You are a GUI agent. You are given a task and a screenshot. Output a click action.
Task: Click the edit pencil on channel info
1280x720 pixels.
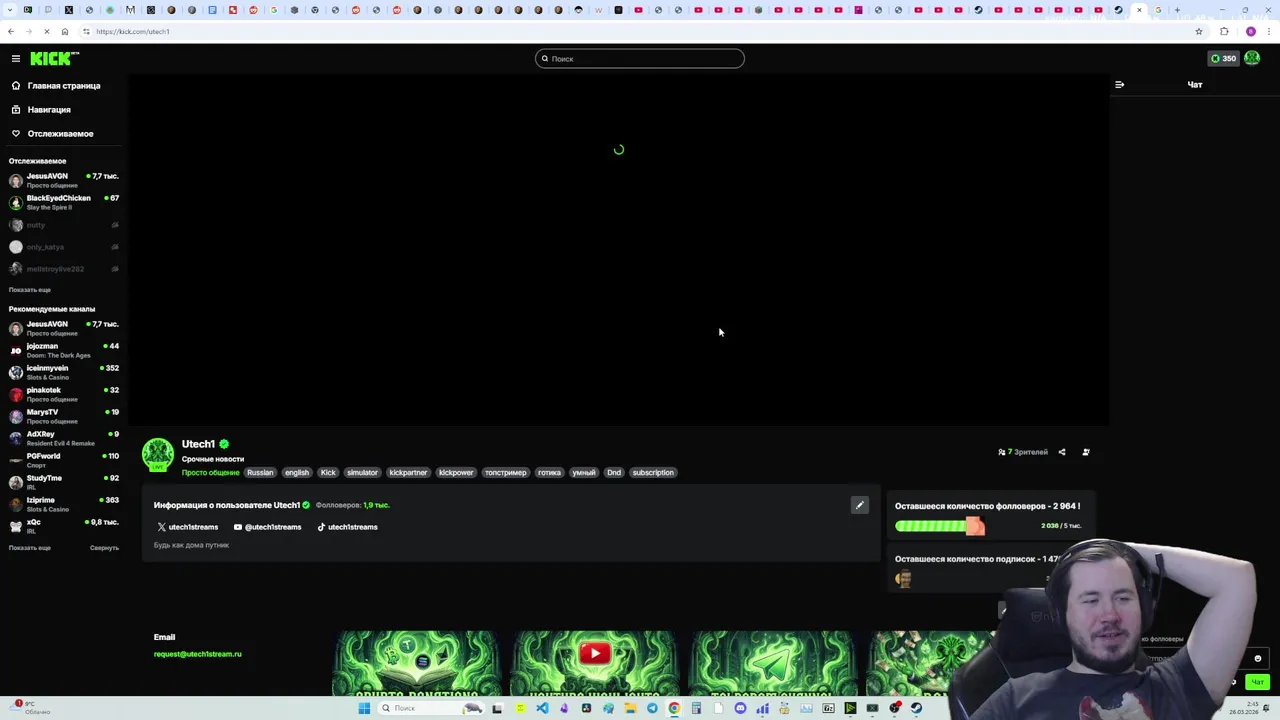point(859,505)
